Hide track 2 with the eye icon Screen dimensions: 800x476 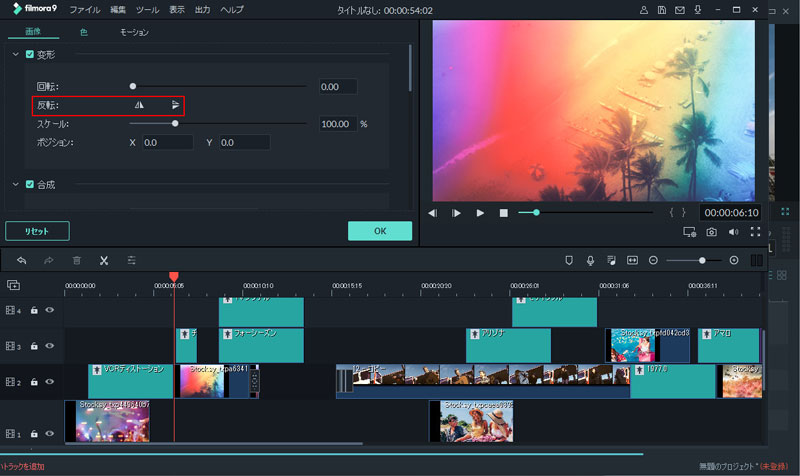click(x=49, y=381)
